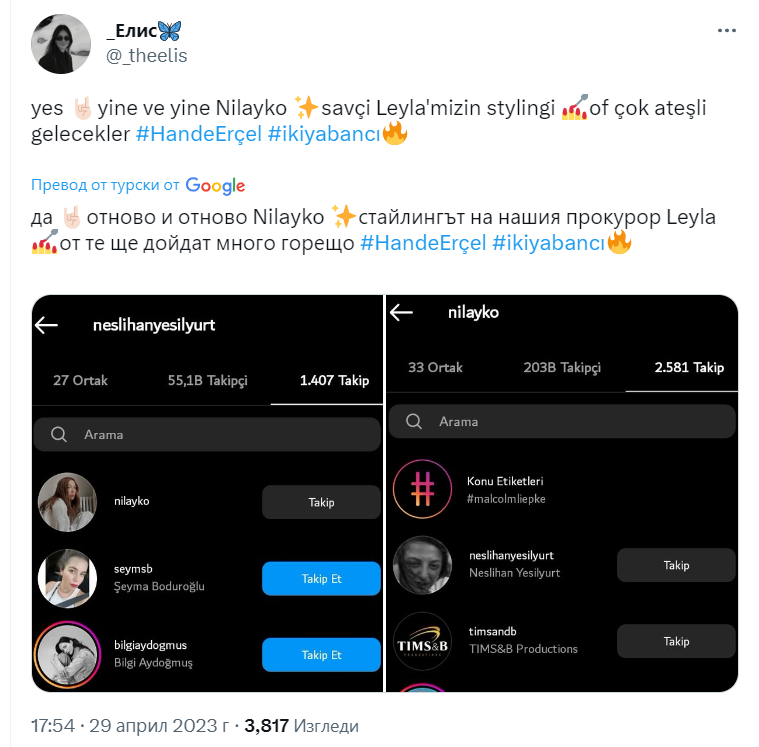
Task: Open the hashtag Konu Etiketleri icon
Action: point(422,489)
